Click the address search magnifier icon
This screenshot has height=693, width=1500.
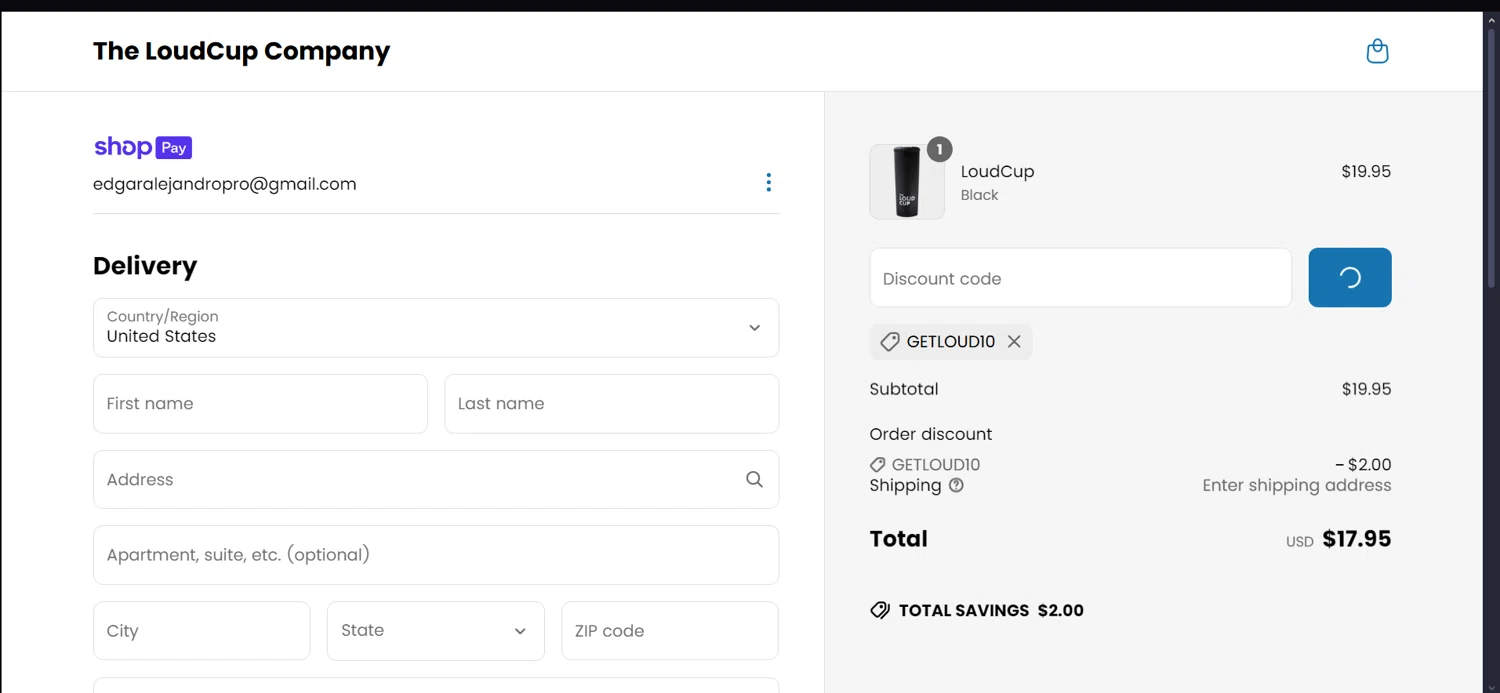(754, 480)
